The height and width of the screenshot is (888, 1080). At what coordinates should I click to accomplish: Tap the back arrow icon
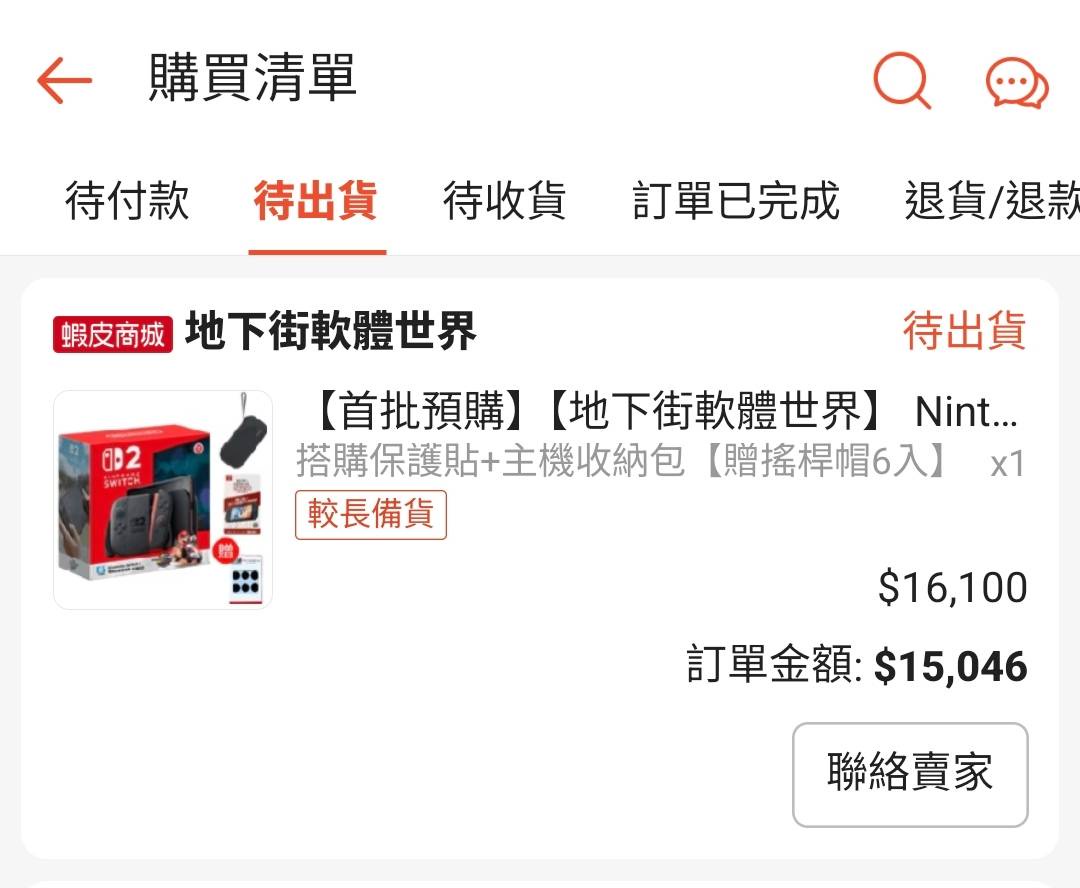coord(64,80)
